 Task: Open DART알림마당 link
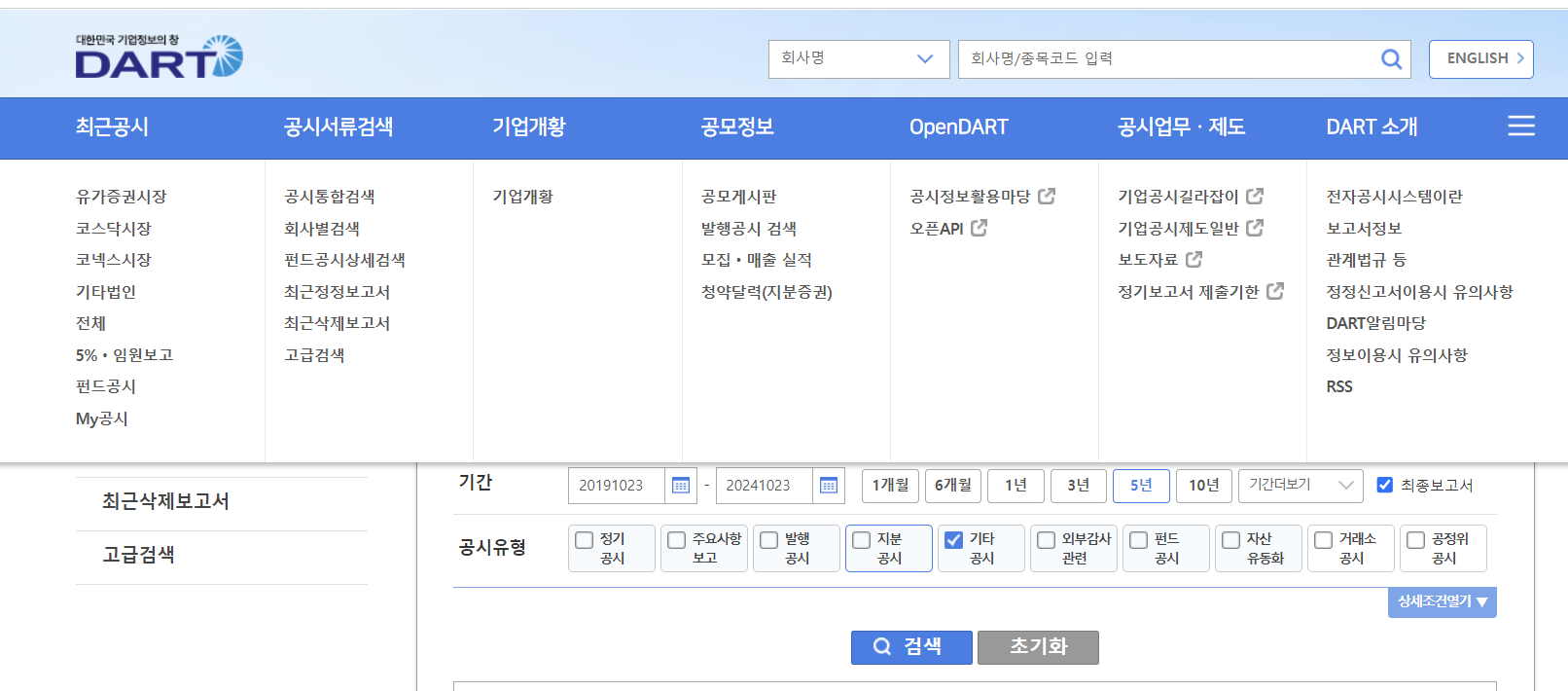click(1375, 323)
